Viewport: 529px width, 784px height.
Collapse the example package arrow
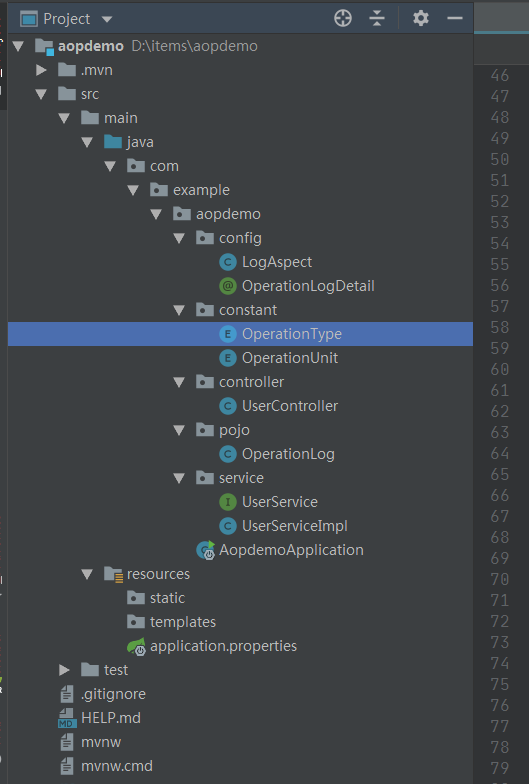(x=134, y=190)
